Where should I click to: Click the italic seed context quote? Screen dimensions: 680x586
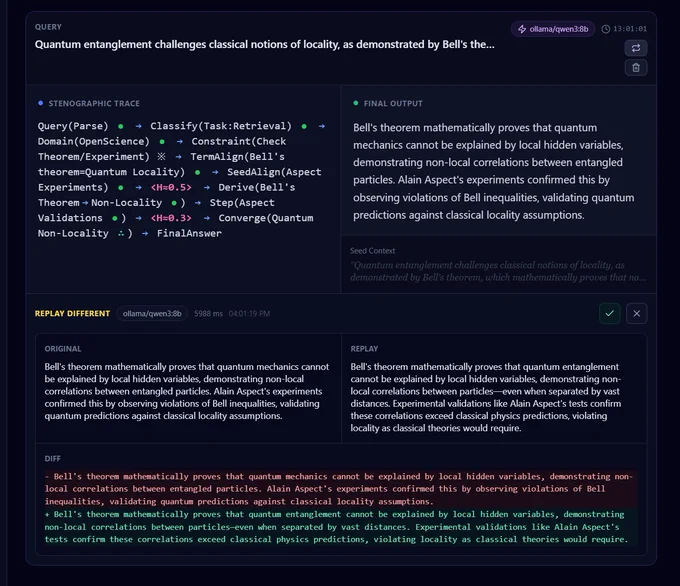click(x=498, y=271)
